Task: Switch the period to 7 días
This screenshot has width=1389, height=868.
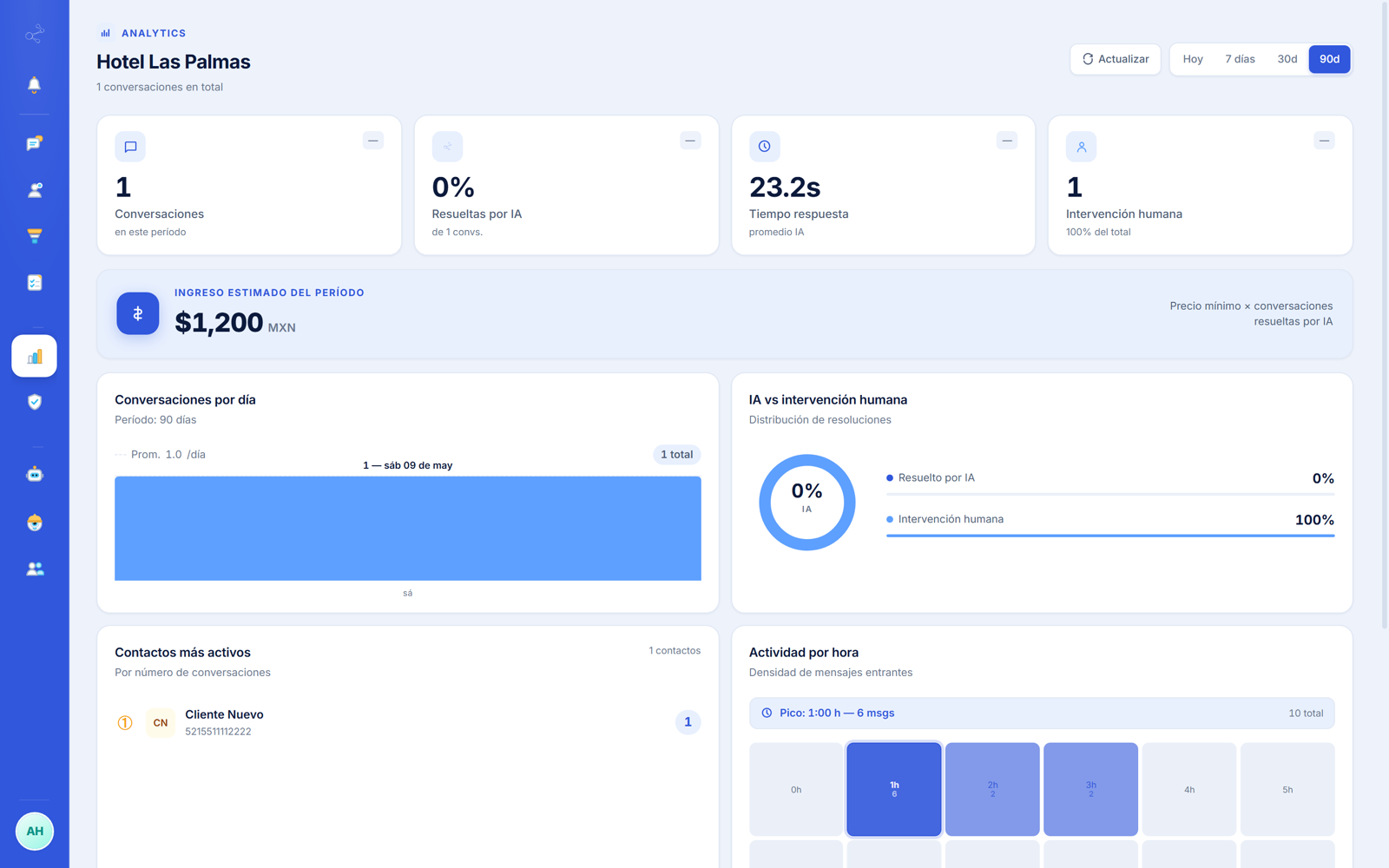Action: (1240, 59)
